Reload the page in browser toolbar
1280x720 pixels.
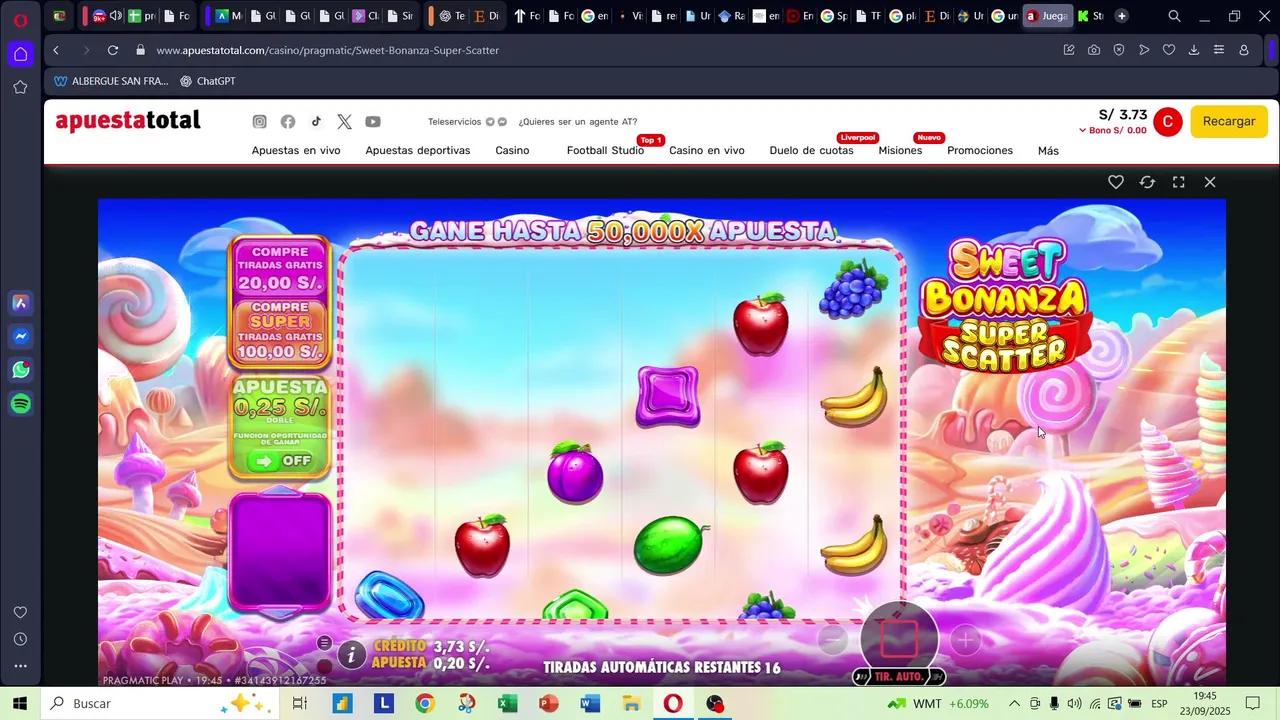113,50
